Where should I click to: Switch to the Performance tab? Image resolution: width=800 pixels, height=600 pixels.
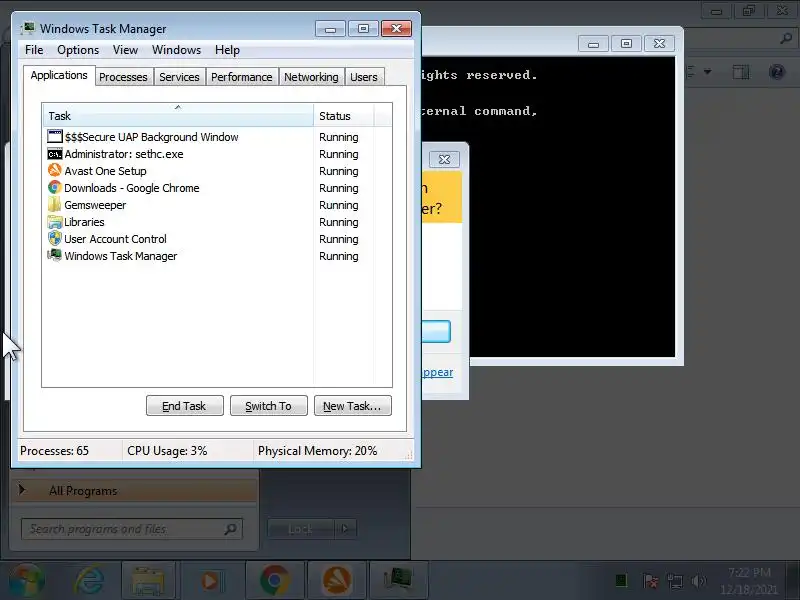[242, 77]
